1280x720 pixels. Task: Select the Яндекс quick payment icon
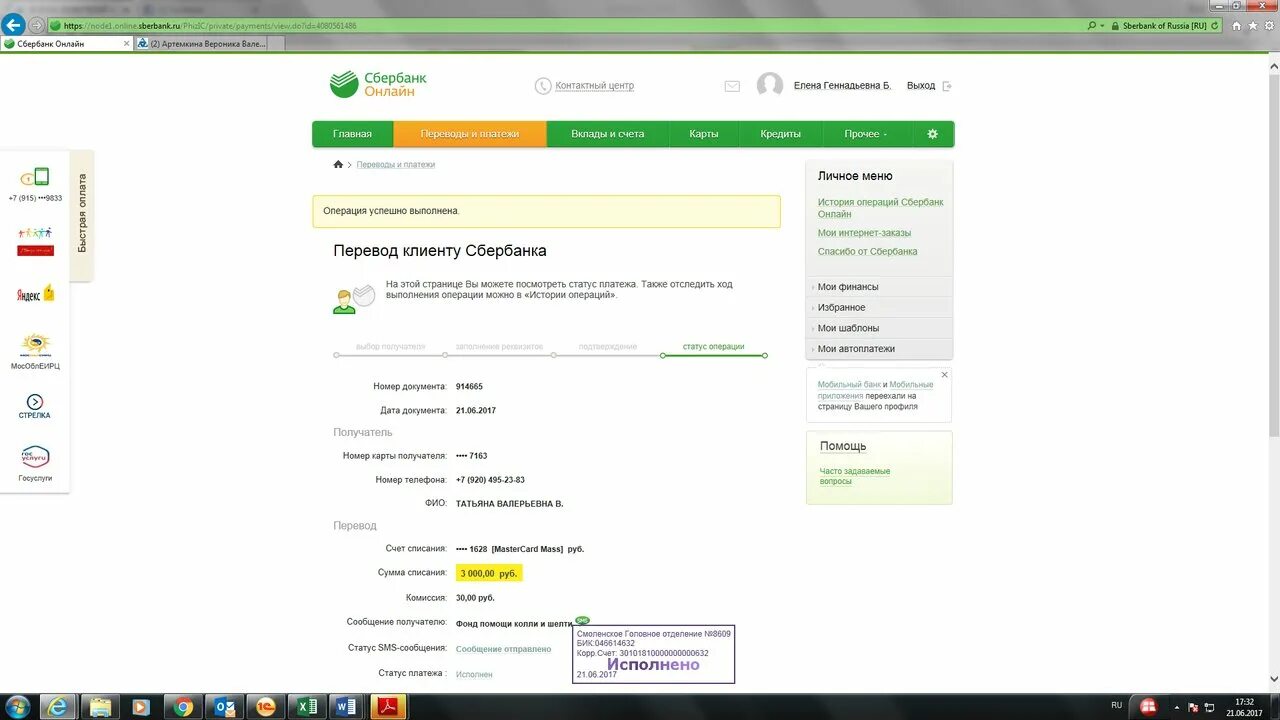35,294
